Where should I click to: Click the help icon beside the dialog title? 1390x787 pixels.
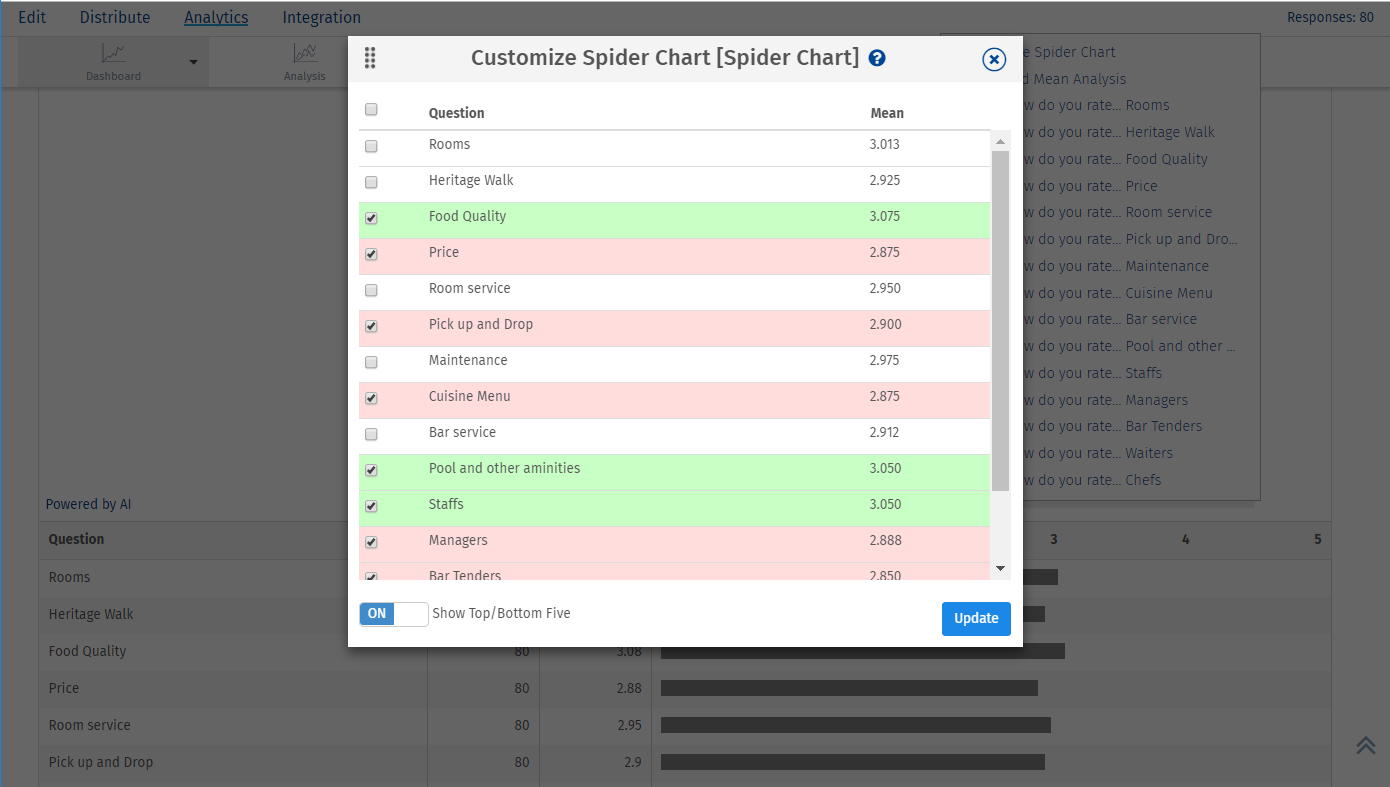click(877, 58)
